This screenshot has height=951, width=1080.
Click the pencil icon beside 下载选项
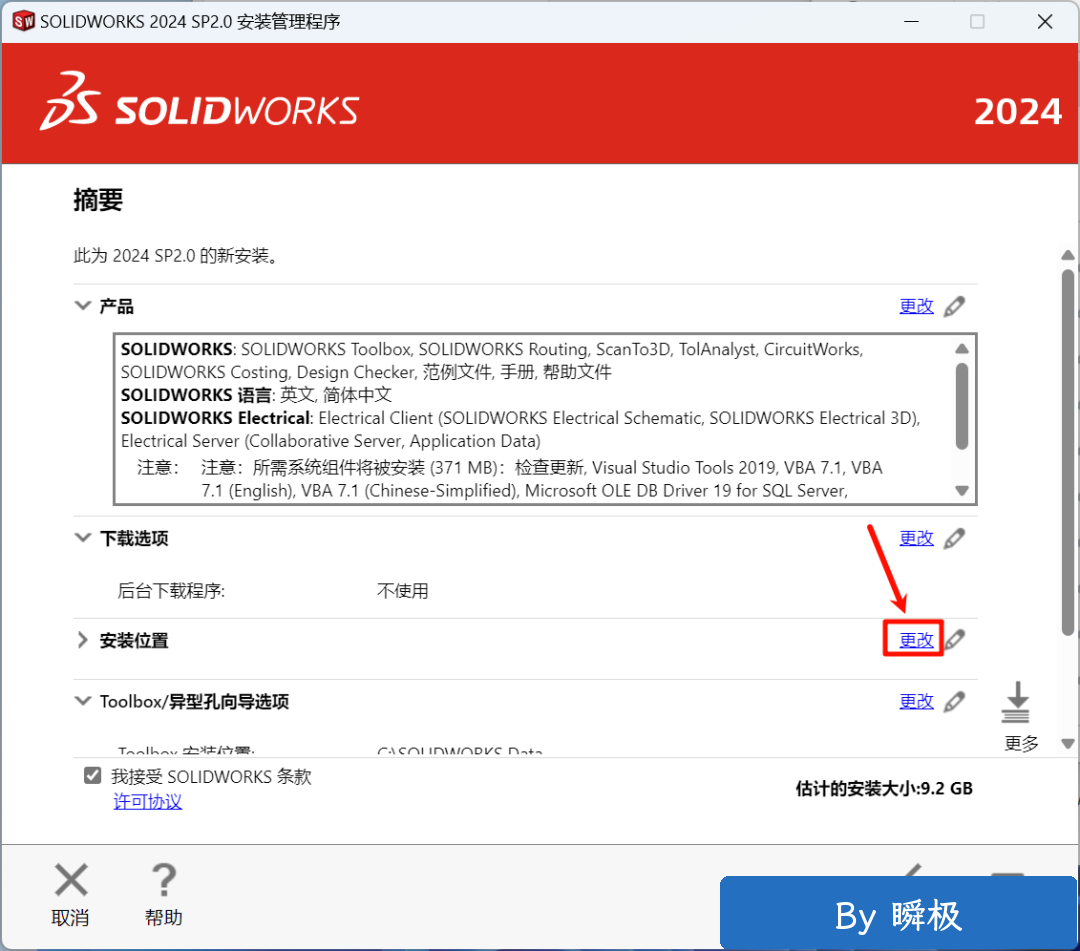(955, 538)
